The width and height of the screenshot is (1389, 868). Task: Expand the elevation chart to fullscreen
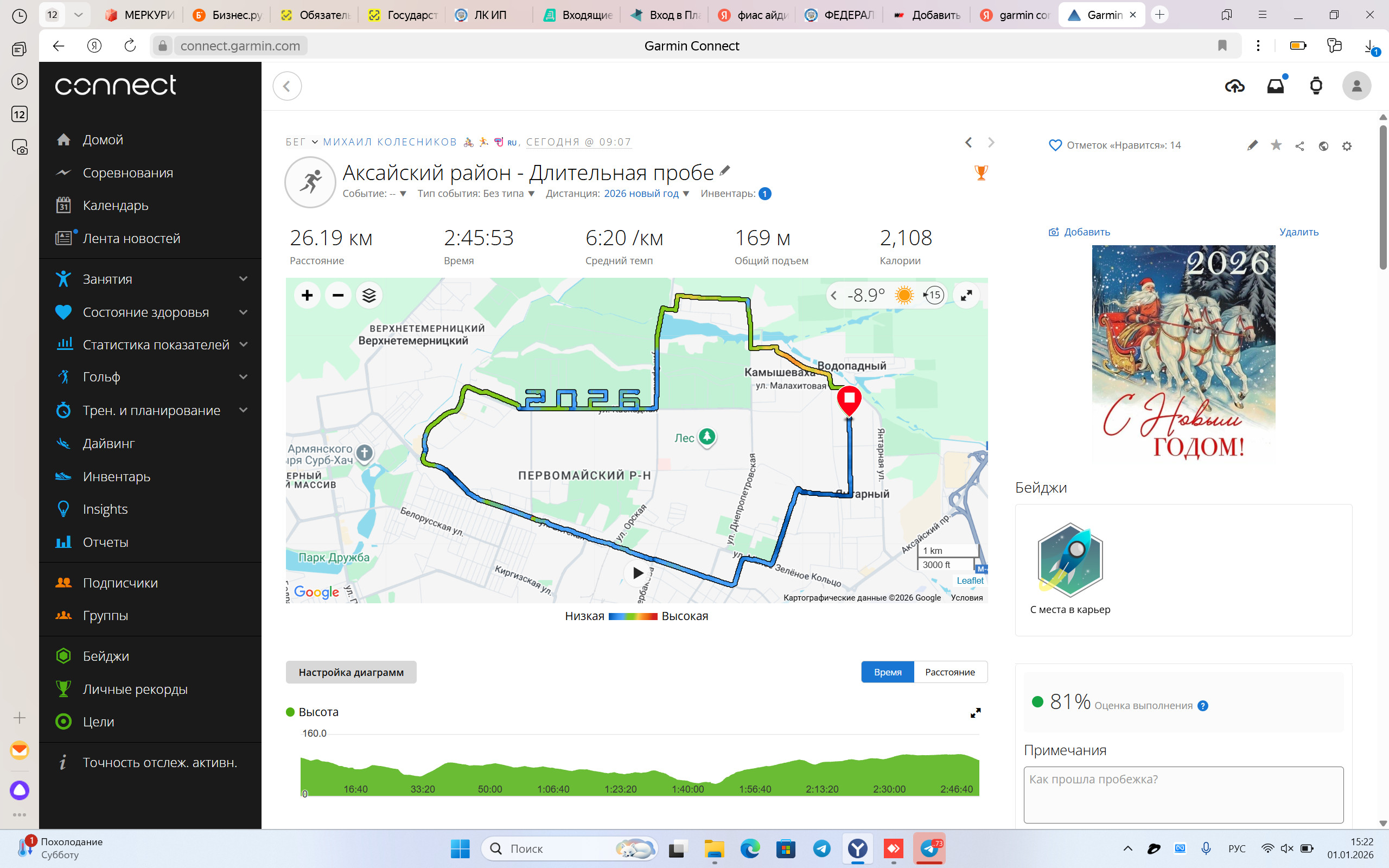[x=976, y=713]
